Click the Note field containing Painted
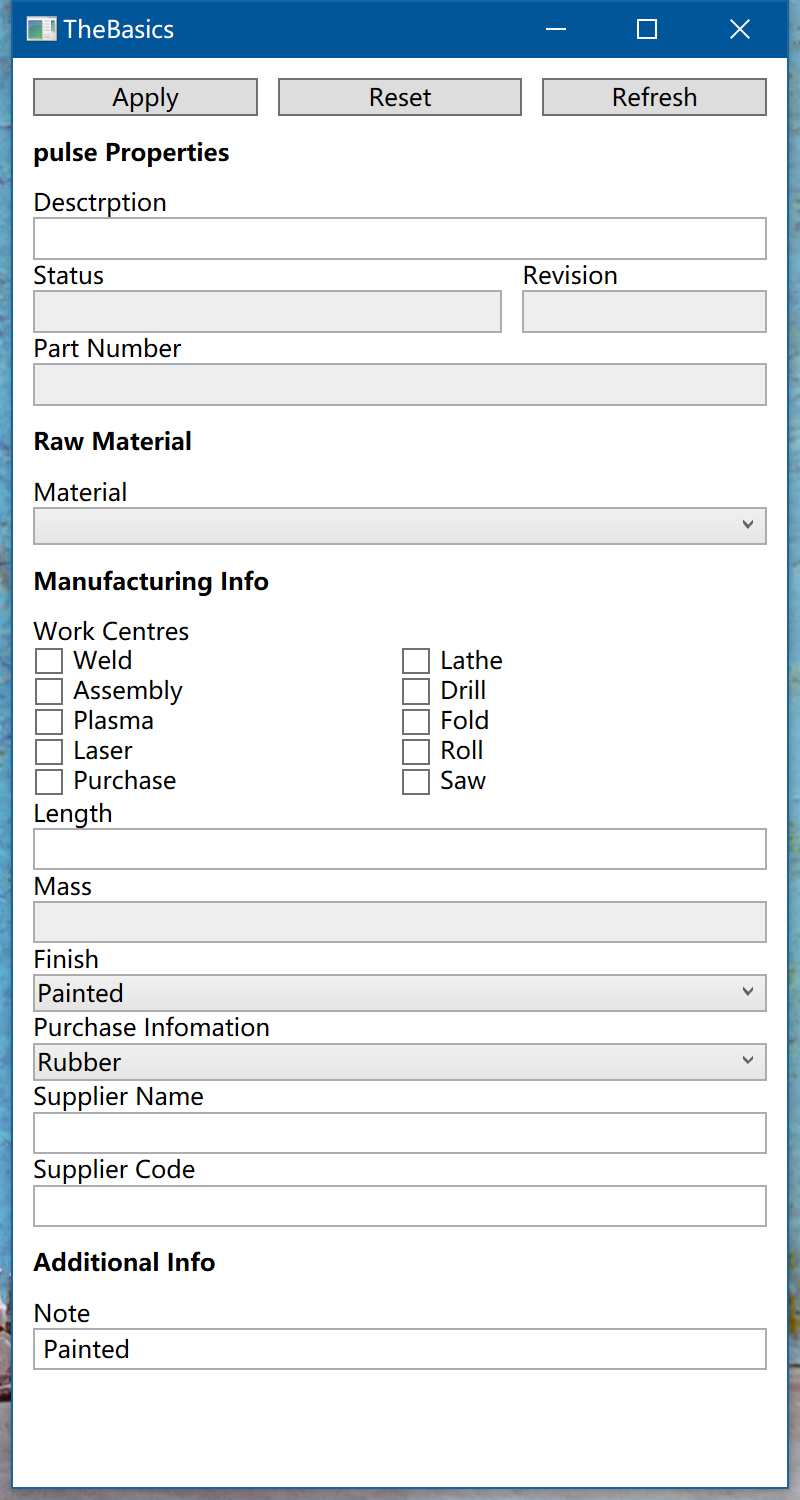 [400, 1349]
